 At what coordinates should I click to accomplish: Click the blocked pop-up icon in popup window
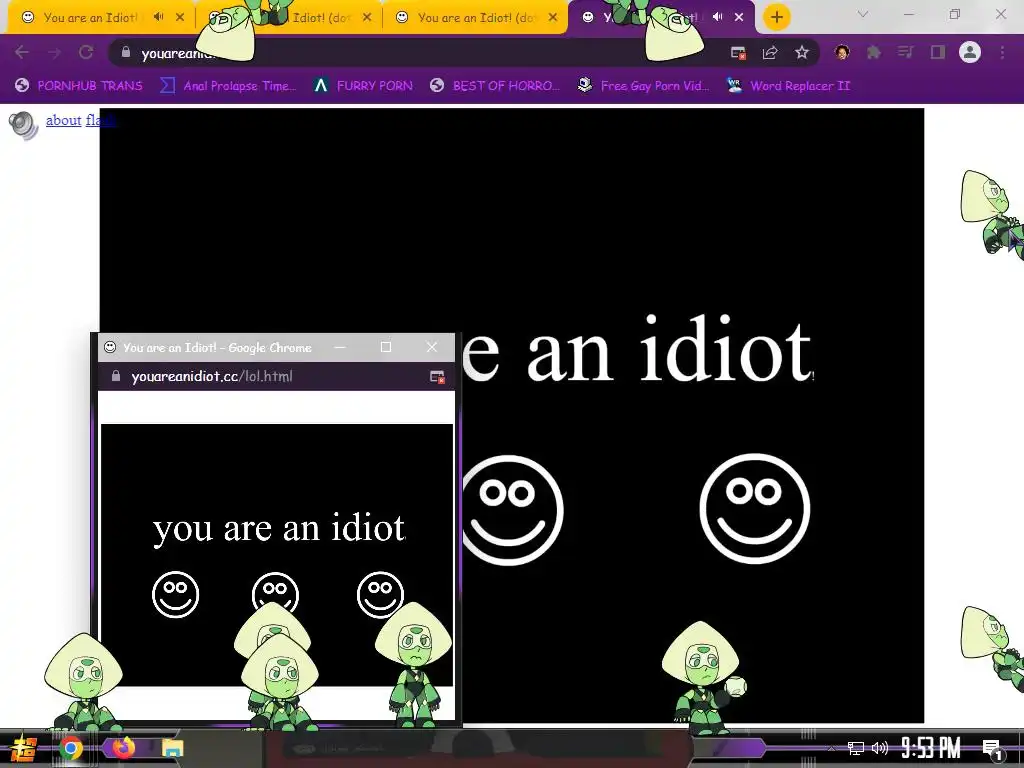point(437,377)
